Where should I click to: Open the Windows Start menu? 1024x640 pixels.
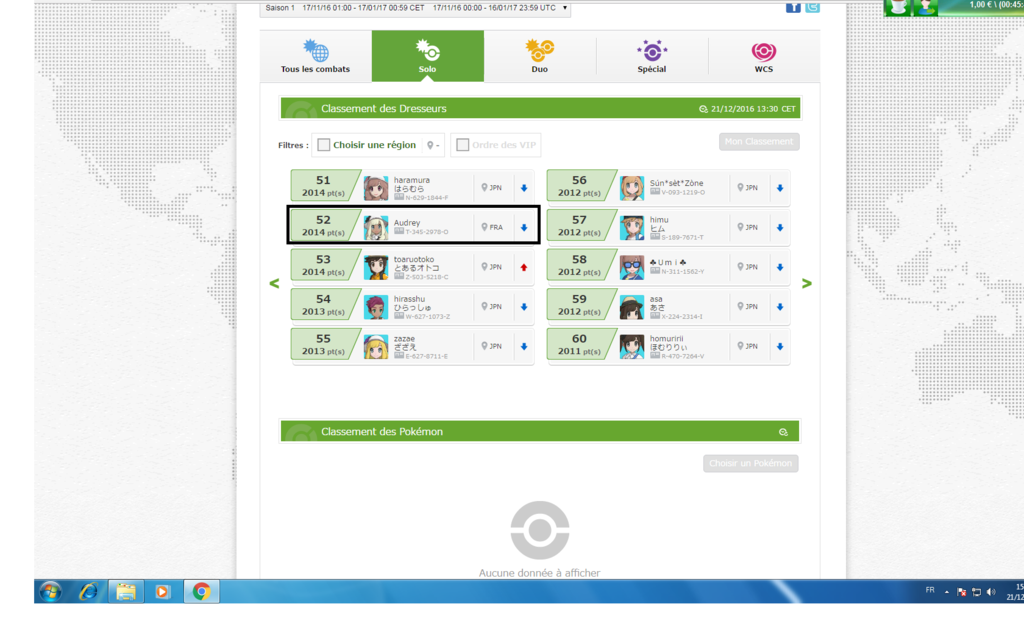pos(51,592)
